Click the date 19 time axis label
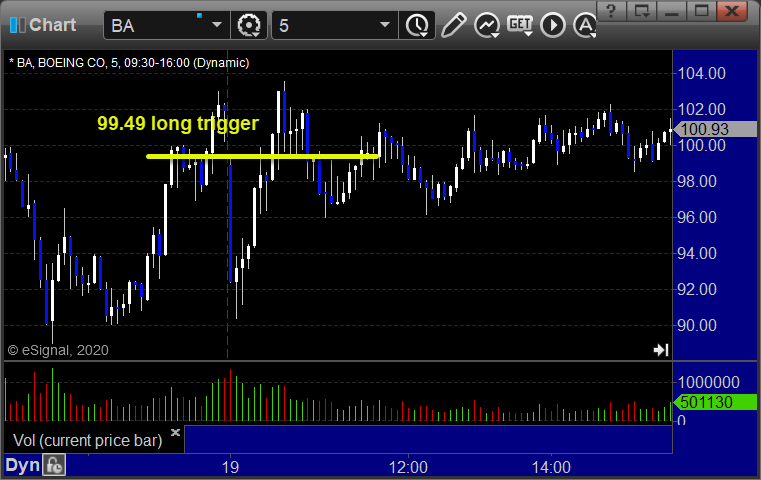761x480 pixels. (x=230, y=467)
